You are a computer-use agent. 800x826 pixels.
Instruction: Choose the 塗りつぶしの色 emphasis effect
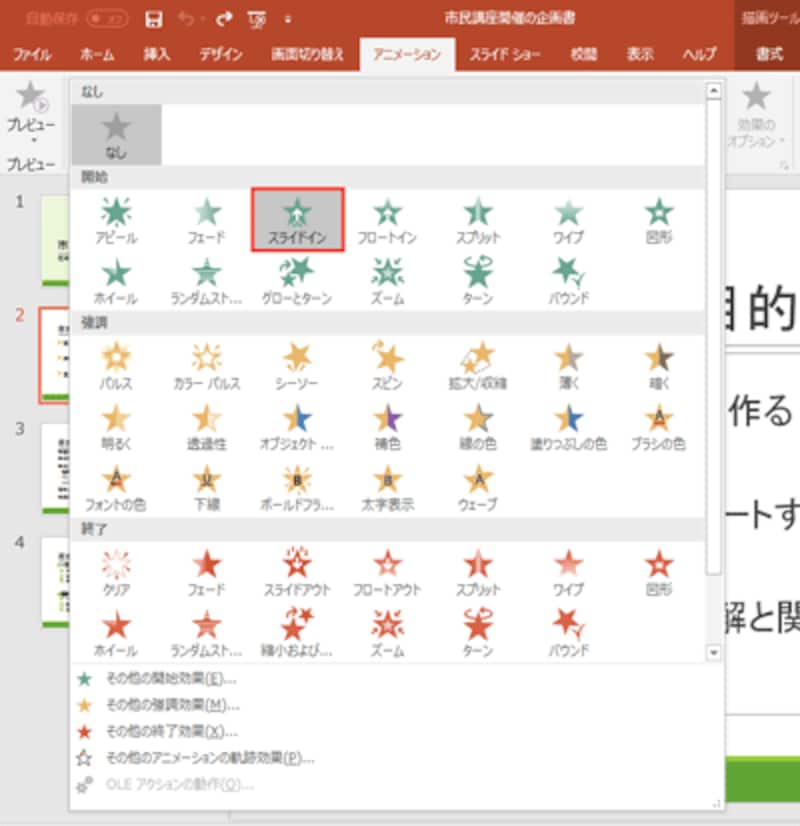coord(568,427)
